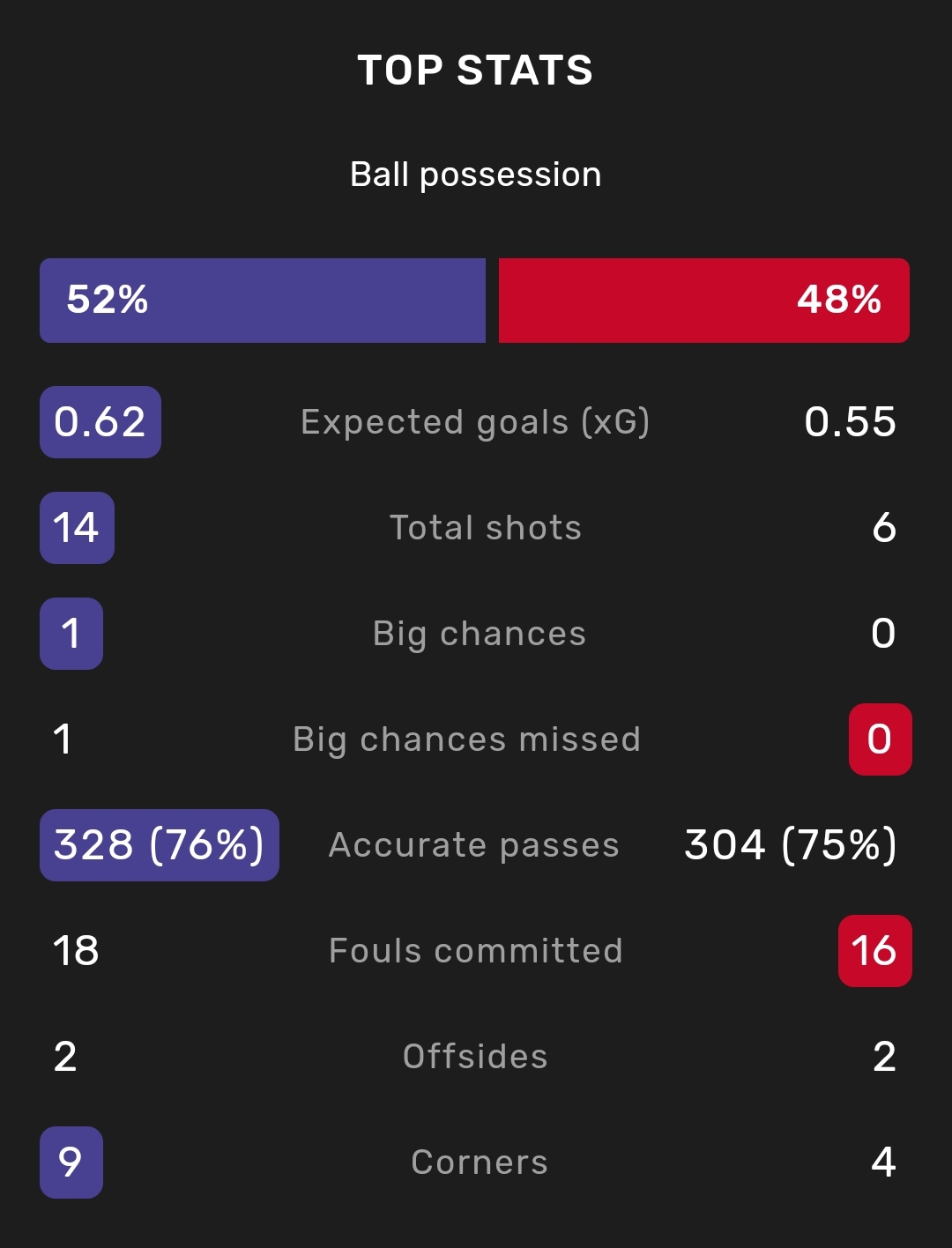The width and height of the screenshot is (952, 1248).
Task: Click the 328 (76%) accurate passes badge
Action: point(160,845)
